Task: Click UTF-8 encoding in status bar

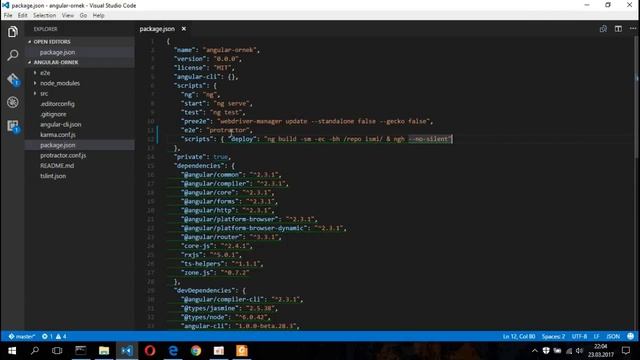Action: coord(579,337)
